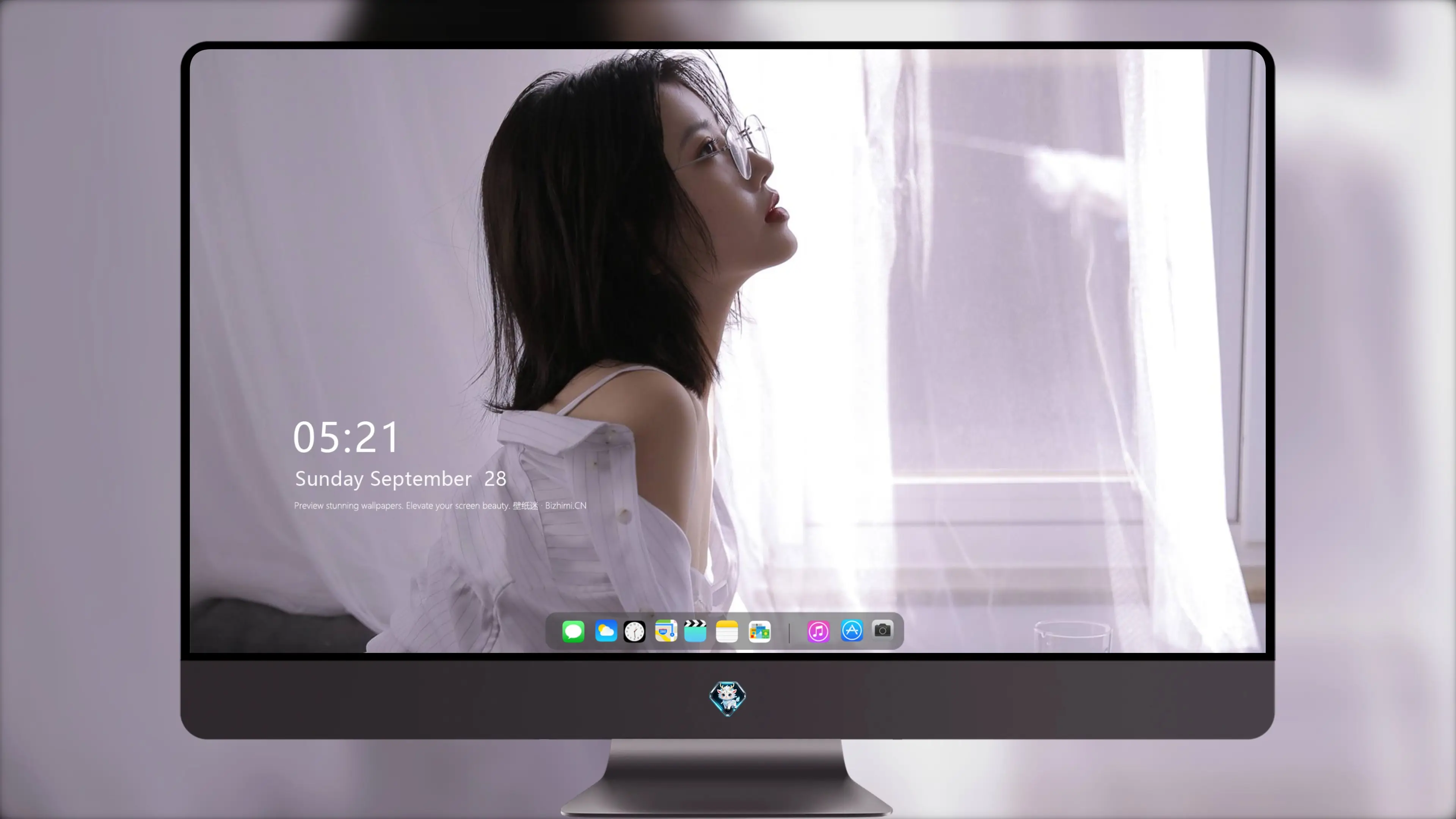Viewport: 1456px width, 819px height.
Task: Launch the blue App Store icon
Action: point(852,631)
